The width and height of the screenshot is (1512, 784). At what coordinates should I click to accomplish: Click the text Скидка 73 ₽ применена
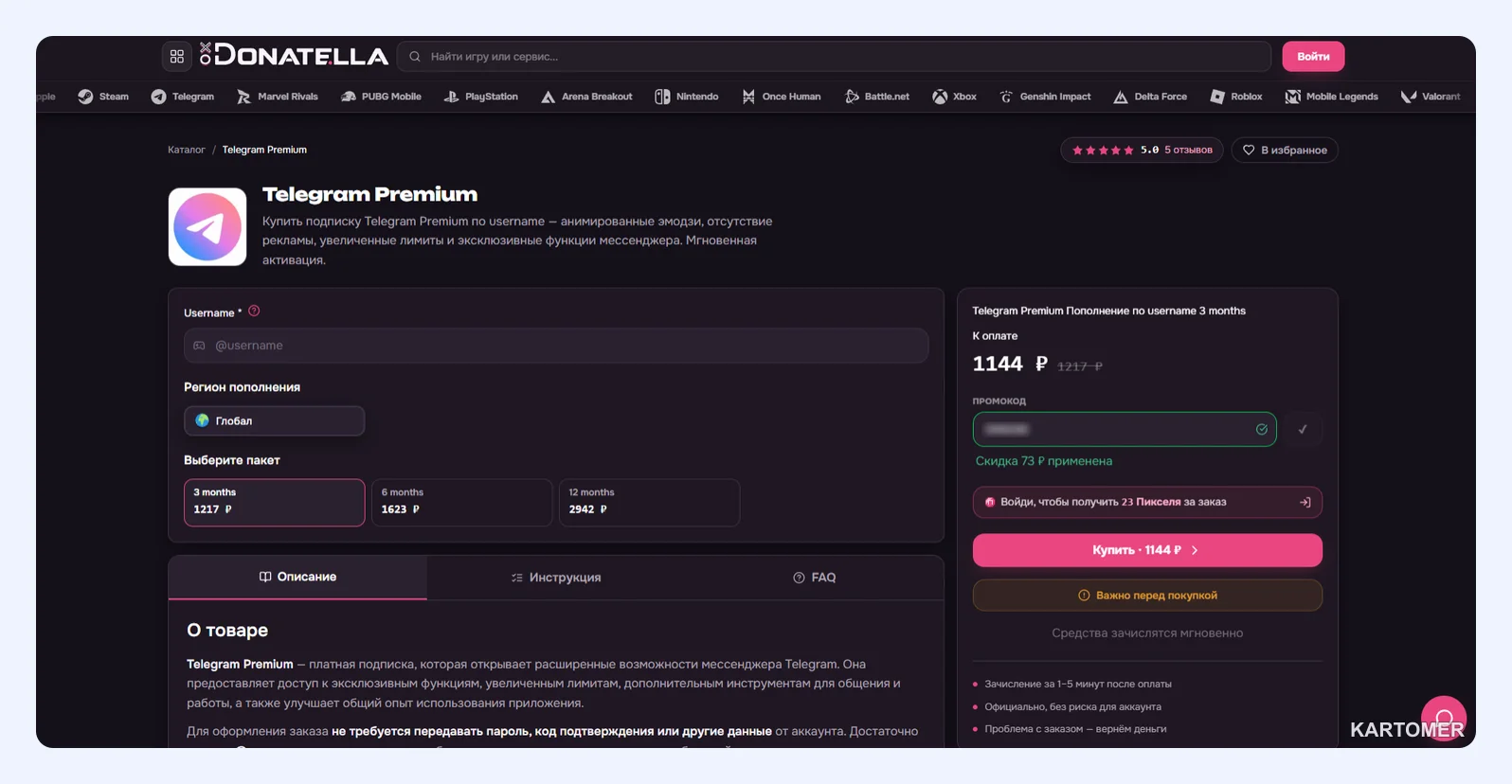(1044, 461)
